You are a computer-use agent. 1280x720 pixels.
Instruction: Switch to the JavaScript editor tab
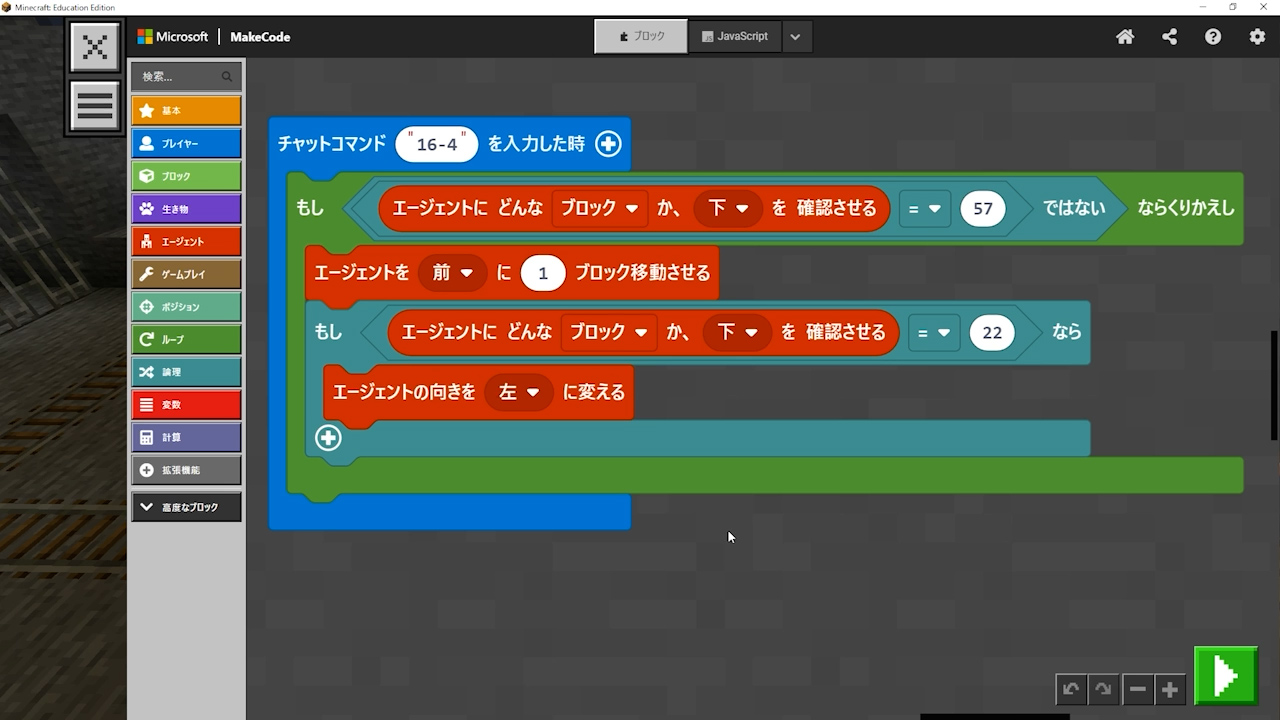[734, 36]
